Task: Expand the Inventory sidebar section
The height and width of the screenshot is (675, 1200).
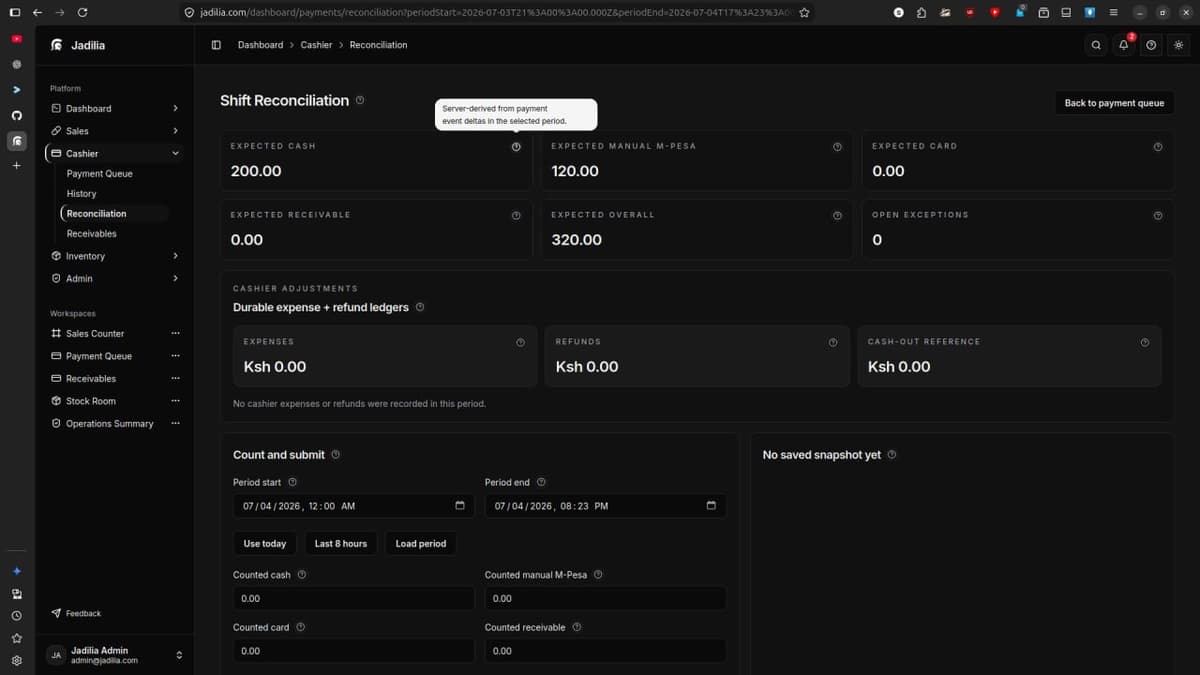Action: (x=175, y=256)
